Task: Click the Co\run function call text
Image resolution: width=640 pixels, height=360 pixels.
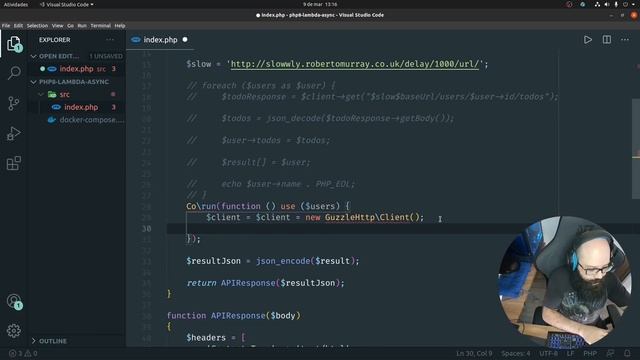Action: (202, 206)
